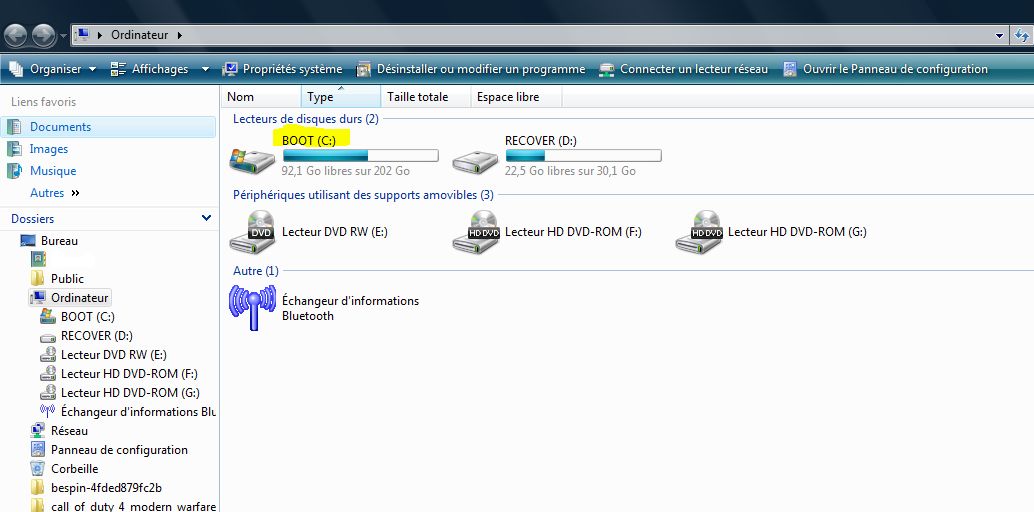1034x512 pixels.
Task: Select the Lecteur HD DVD-ROM (F:) icon
Action: pyautogui.click(x=475, y=232)
